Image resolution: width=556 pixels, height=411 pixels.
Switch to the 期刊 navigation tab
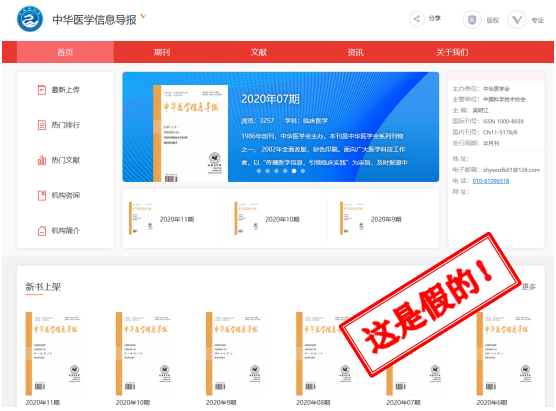[x=162, y=52]
